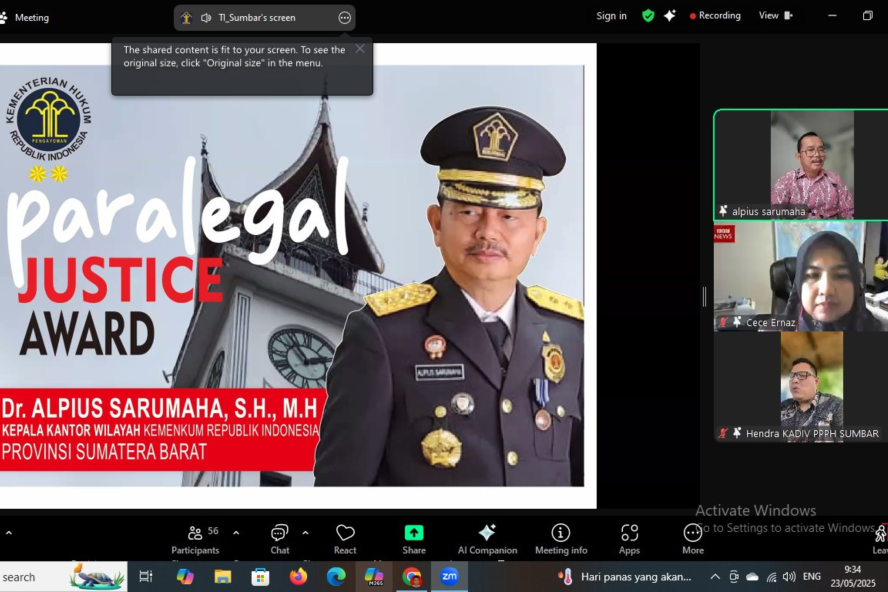Screen dimensions: 888x592
Task: Expand the Chat options caret
Action: tap(305, 532)
